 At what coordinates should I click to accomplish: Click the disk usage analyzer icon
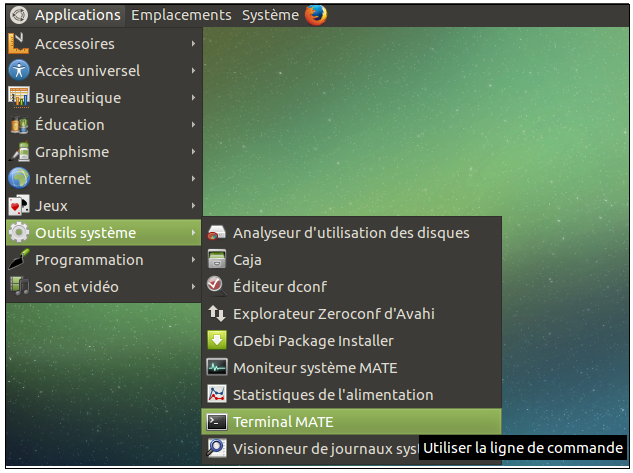click(x=217, y=233)
